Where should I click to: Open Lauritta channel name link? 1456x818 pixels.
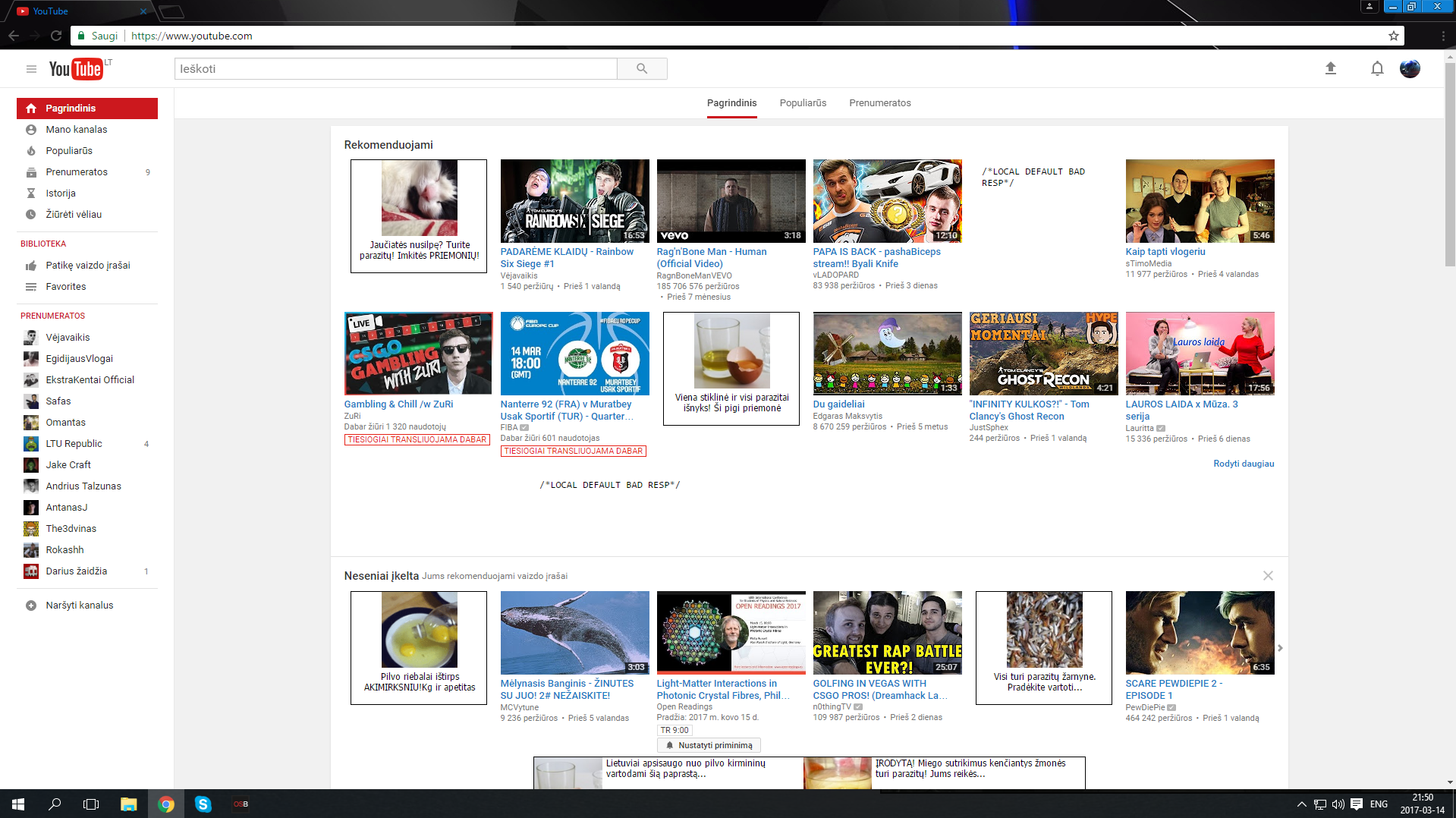click(1139, 428)
